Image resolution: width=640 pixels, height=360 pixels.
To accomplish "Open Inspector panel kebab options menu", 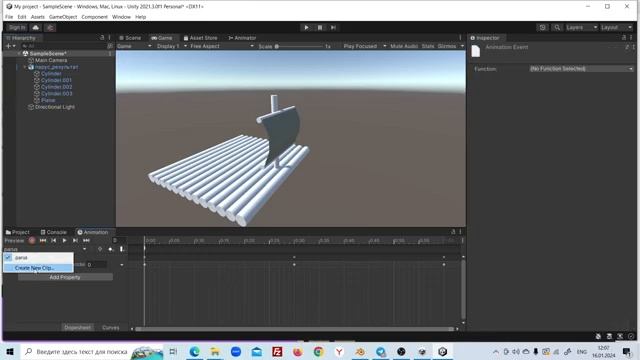I will (631, 38).
